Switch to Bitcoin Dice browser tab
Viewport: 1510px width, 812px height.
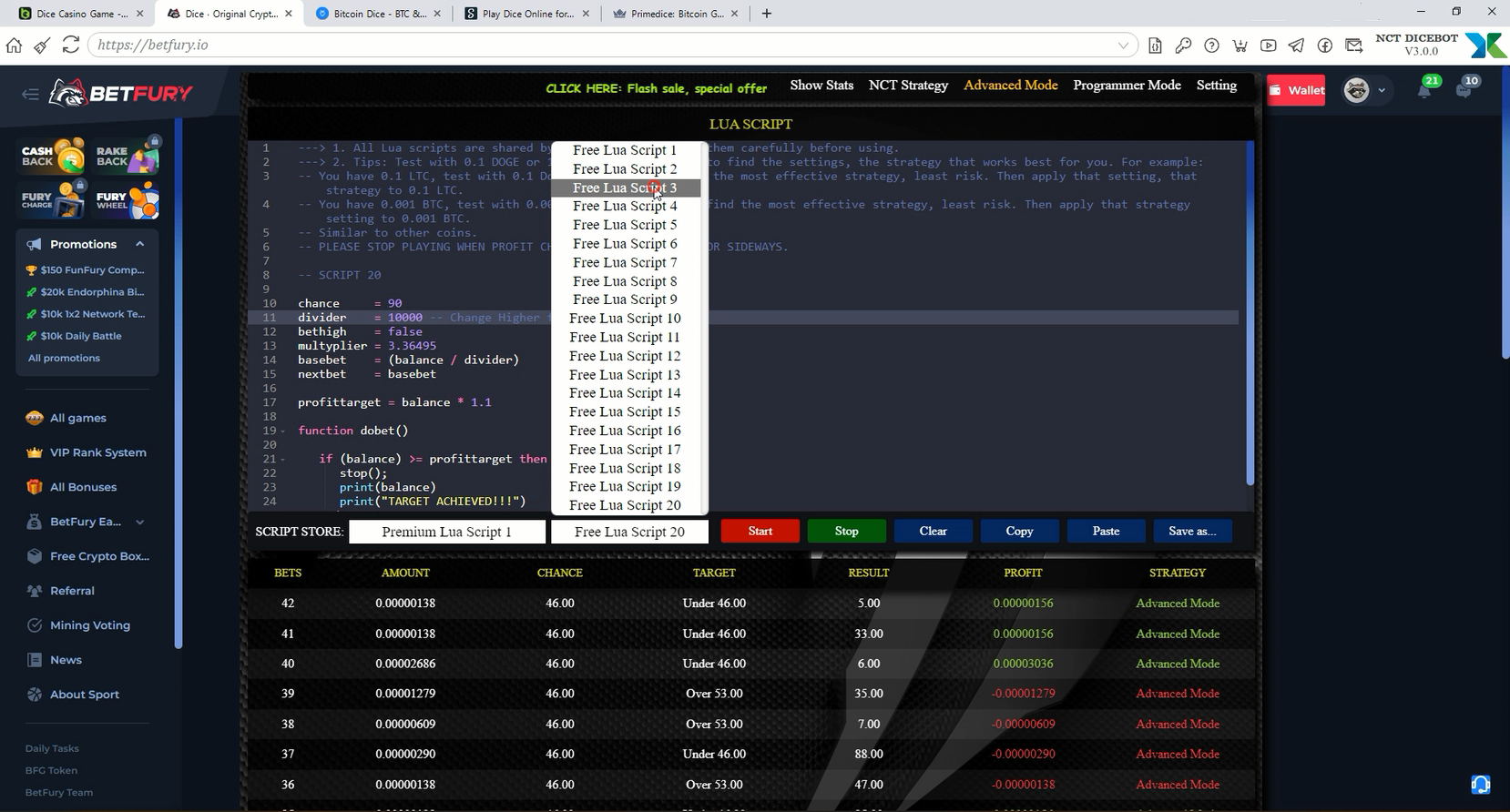click(x=379, y=14)
